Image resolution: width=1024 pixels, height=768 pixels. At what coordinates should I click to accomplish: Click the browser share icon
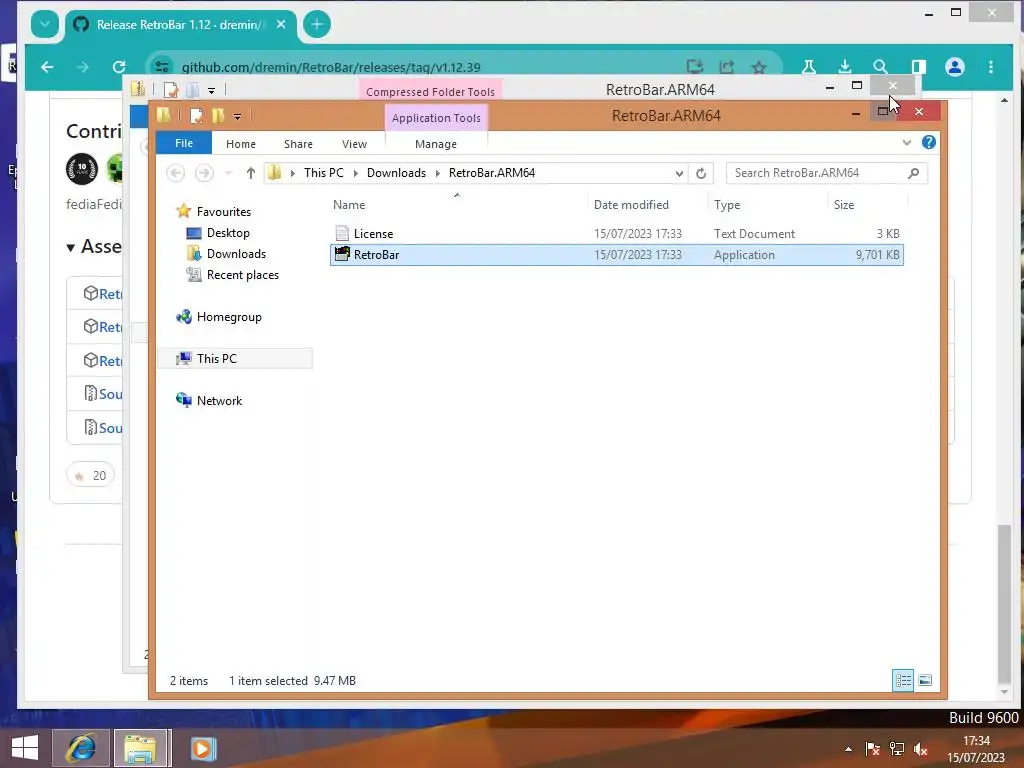[x=726, y=67]
